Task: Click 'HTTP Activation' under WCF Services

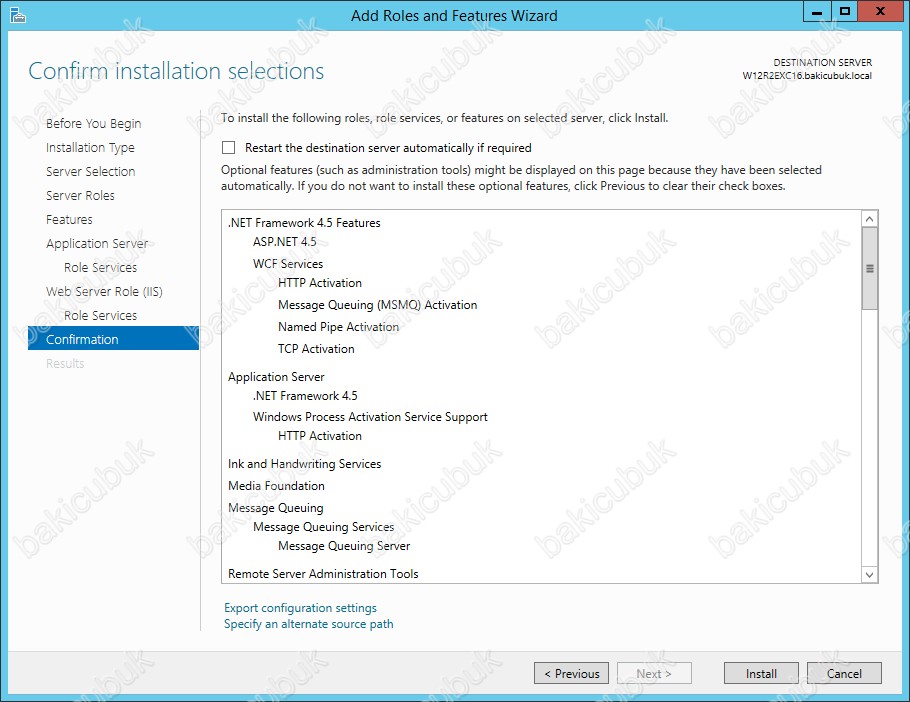Action: [x=320, y=283]
